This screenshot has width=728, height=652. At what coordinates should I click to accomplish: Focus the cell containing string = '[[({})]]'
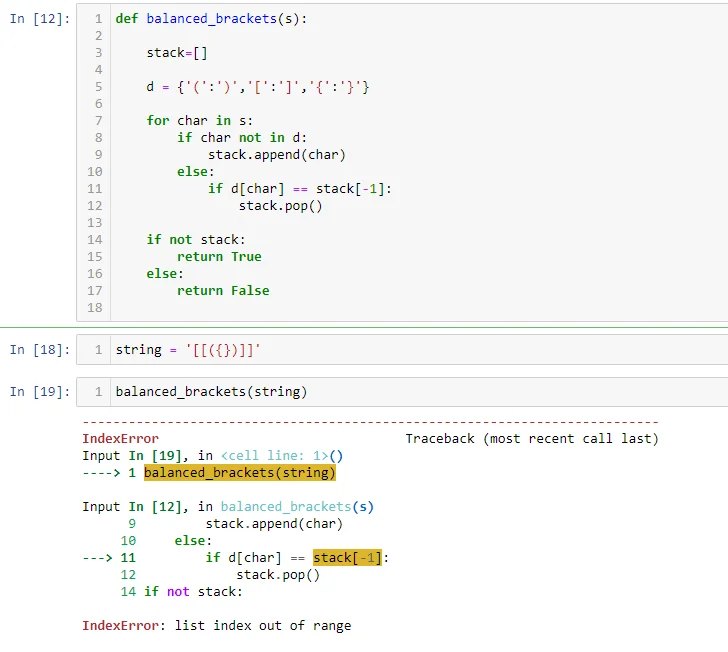pyautogui.click(x=400, y=350)
